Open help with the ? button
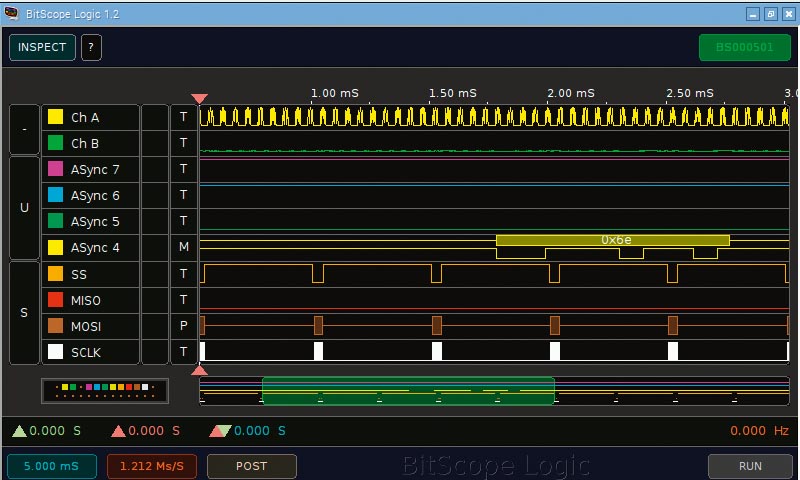 tap(91, 47)
